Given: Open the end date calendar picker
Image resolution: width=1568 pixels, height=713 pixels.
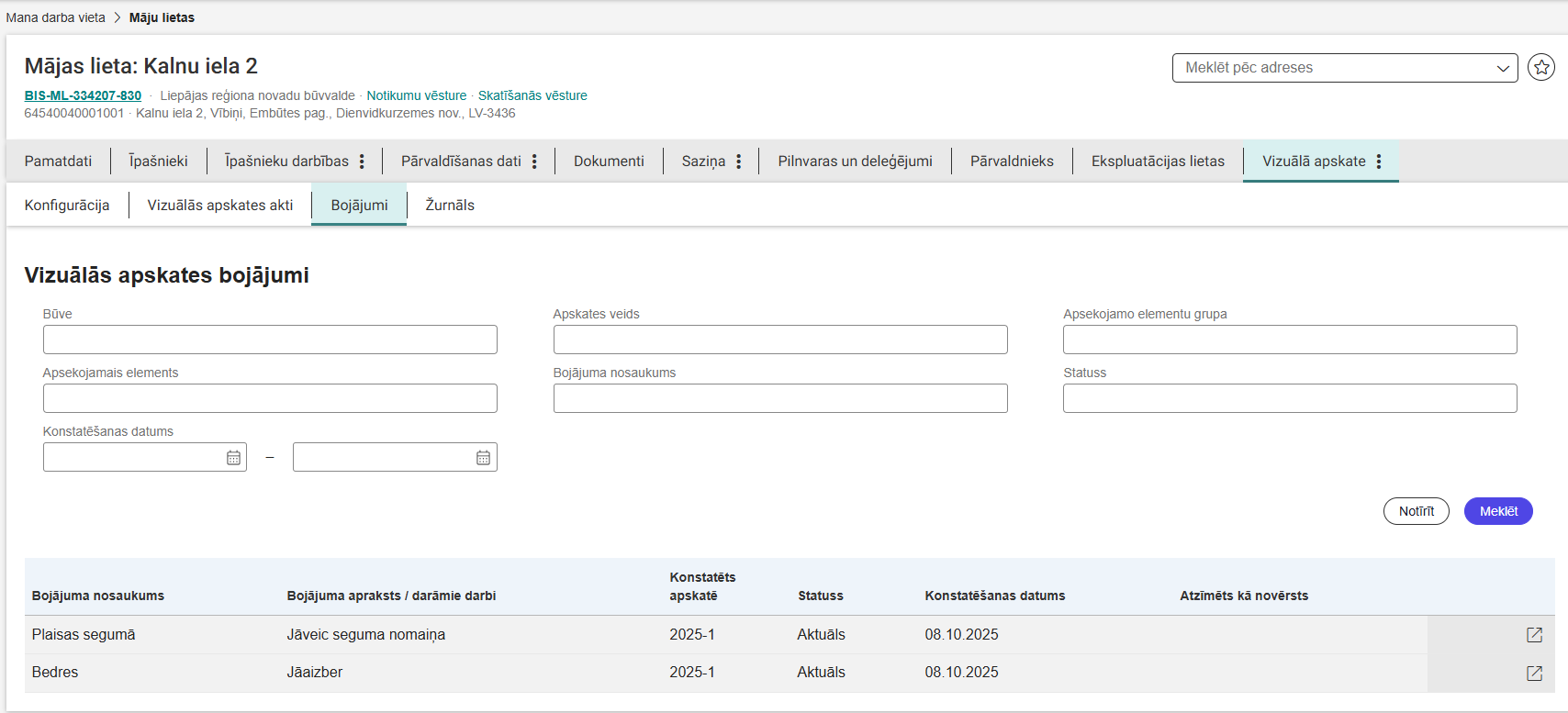Looking at the screenshot, I should [x=483, y=457].
